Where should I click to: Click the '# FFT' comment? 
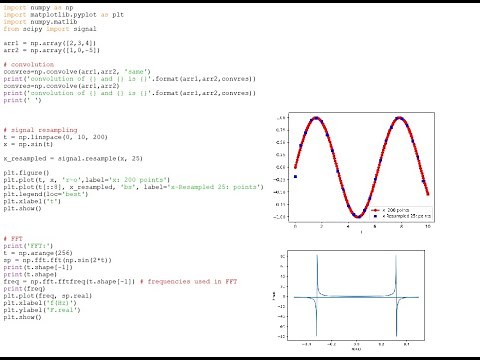(x=13, y=239)
